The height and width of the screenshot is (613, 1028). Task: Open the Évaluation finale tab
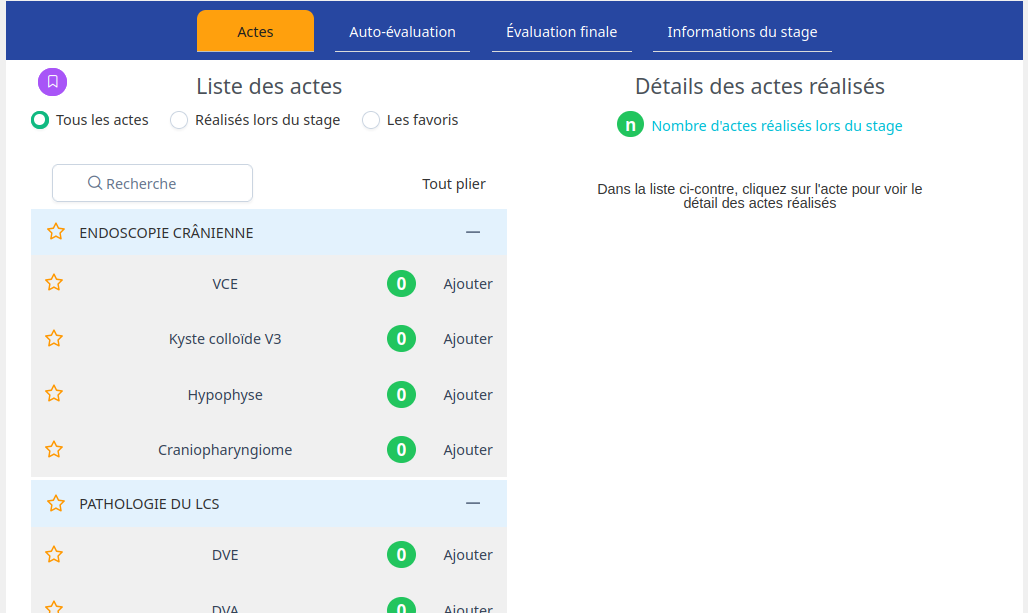tap(561, 32)
